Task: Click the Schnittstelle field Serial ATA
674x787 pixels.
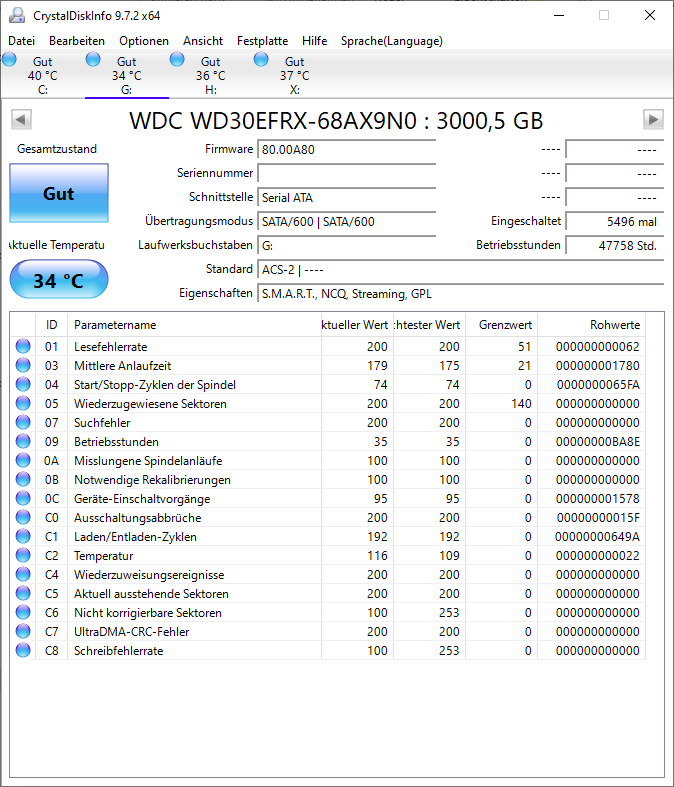Action: [346, 198]
